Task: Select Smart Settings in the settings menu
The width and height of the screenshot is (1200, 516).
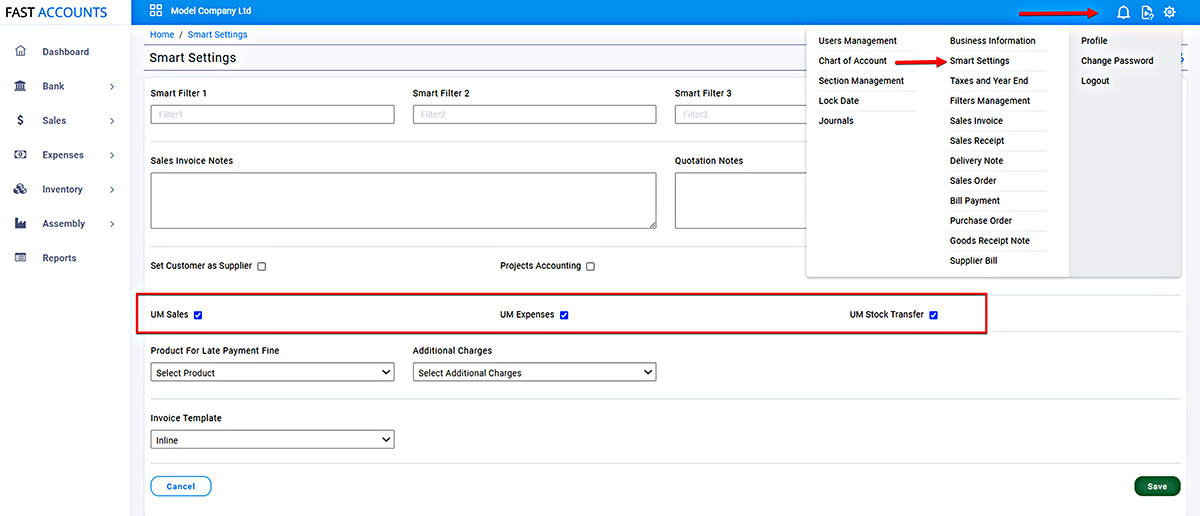Action: (x=980, y=61)
